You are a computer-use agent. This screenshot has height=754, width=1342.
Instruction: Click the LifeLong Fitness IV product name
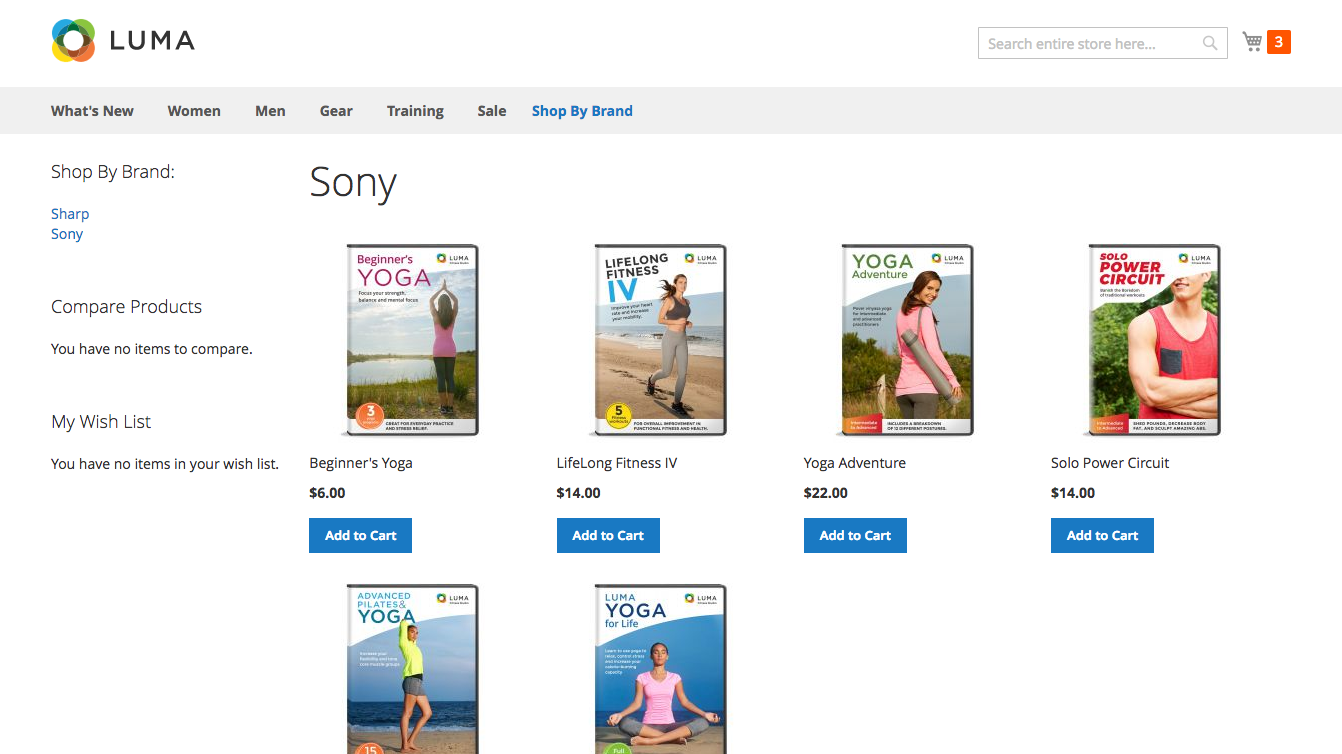[x=617, y=463]
